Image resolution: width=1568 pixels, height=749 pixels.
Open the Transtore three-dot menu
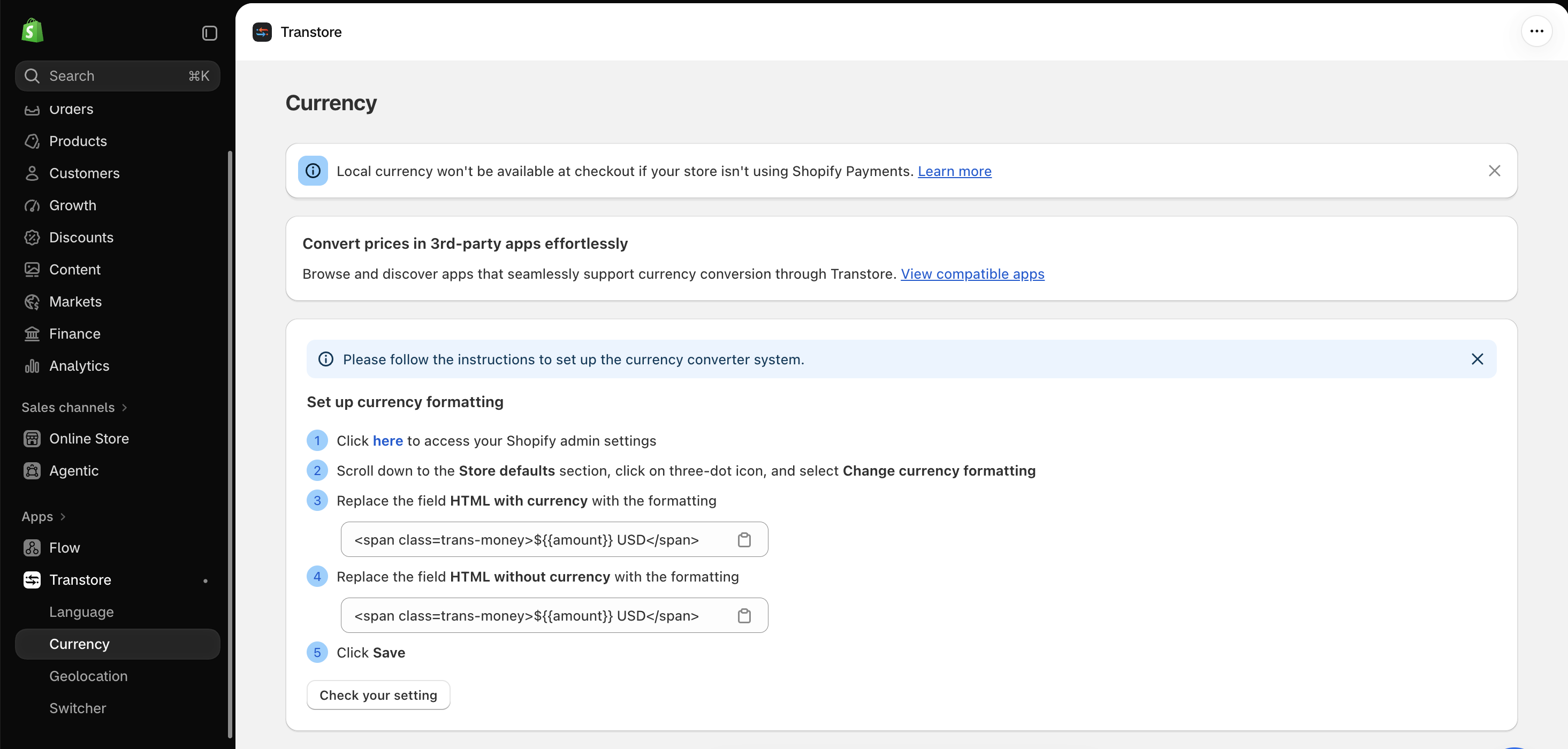pyautogui.click(x=1536, y=31)
